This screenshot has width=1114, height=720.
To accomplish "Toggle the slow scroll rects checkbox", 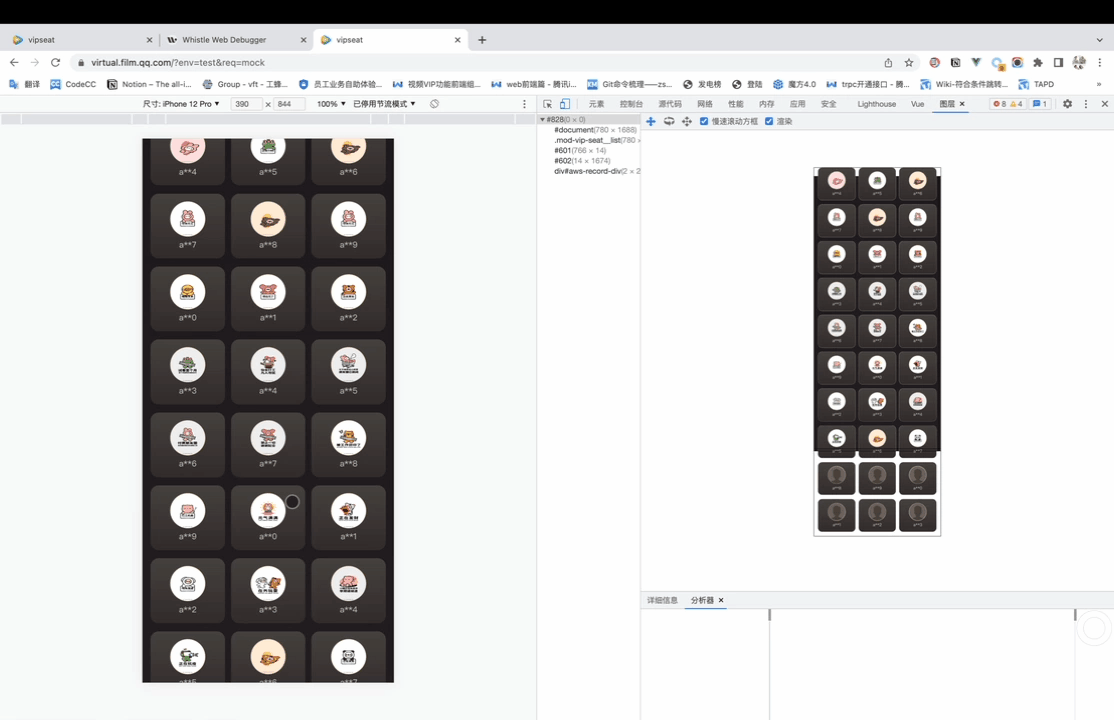I will 704,122.
